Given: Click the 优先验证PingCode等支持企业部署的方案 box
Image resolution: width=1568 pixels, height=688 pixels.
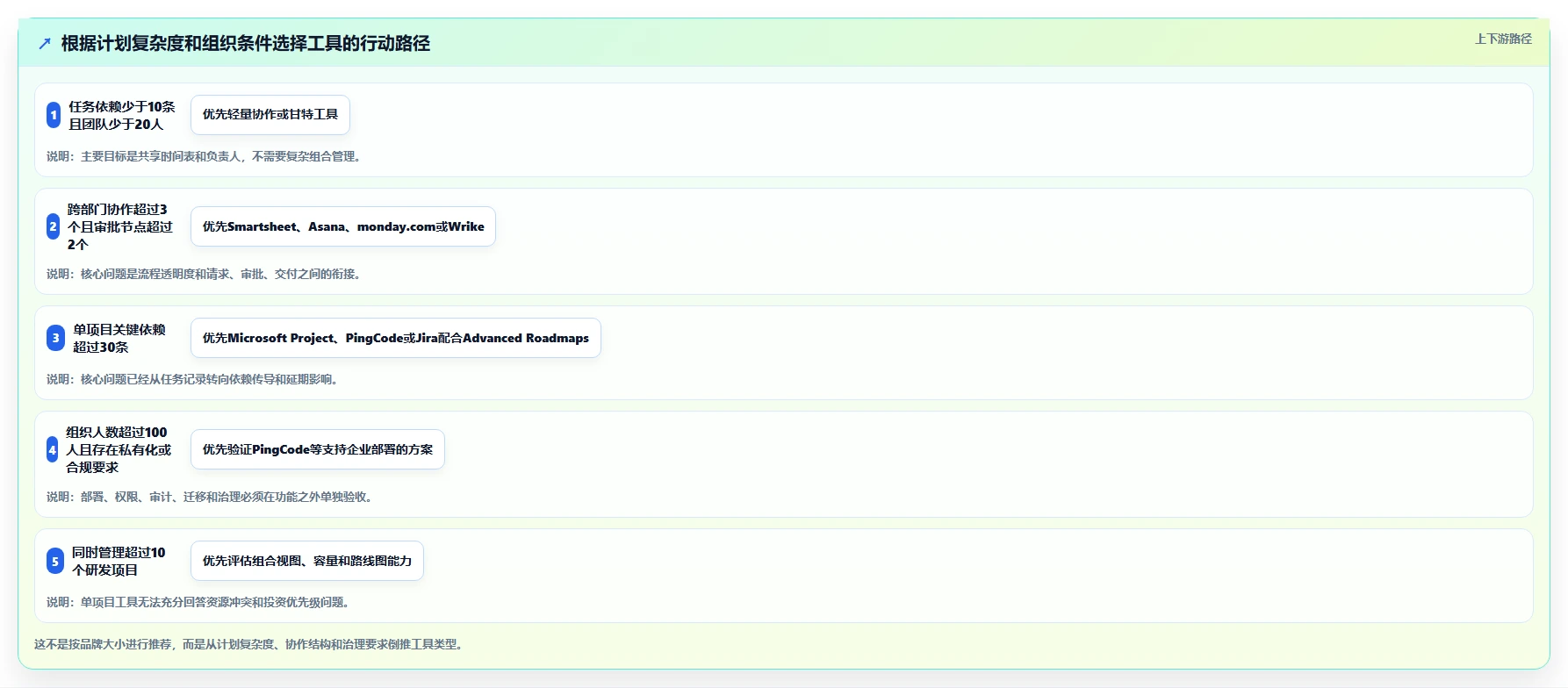Looking at the screenshot, I should click(x=318, y=449).
